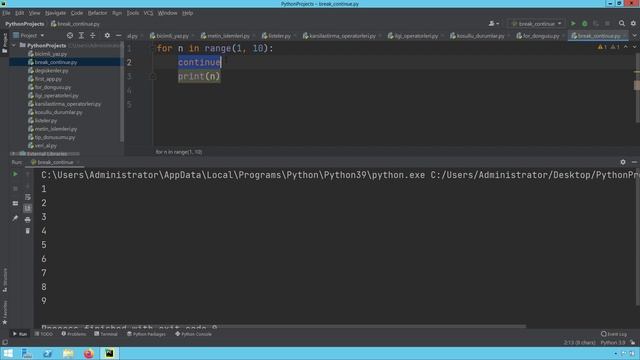640x360 pixels.
Task: Toggle scroll to end icon in Run console
Action: (x=27, y=208)
